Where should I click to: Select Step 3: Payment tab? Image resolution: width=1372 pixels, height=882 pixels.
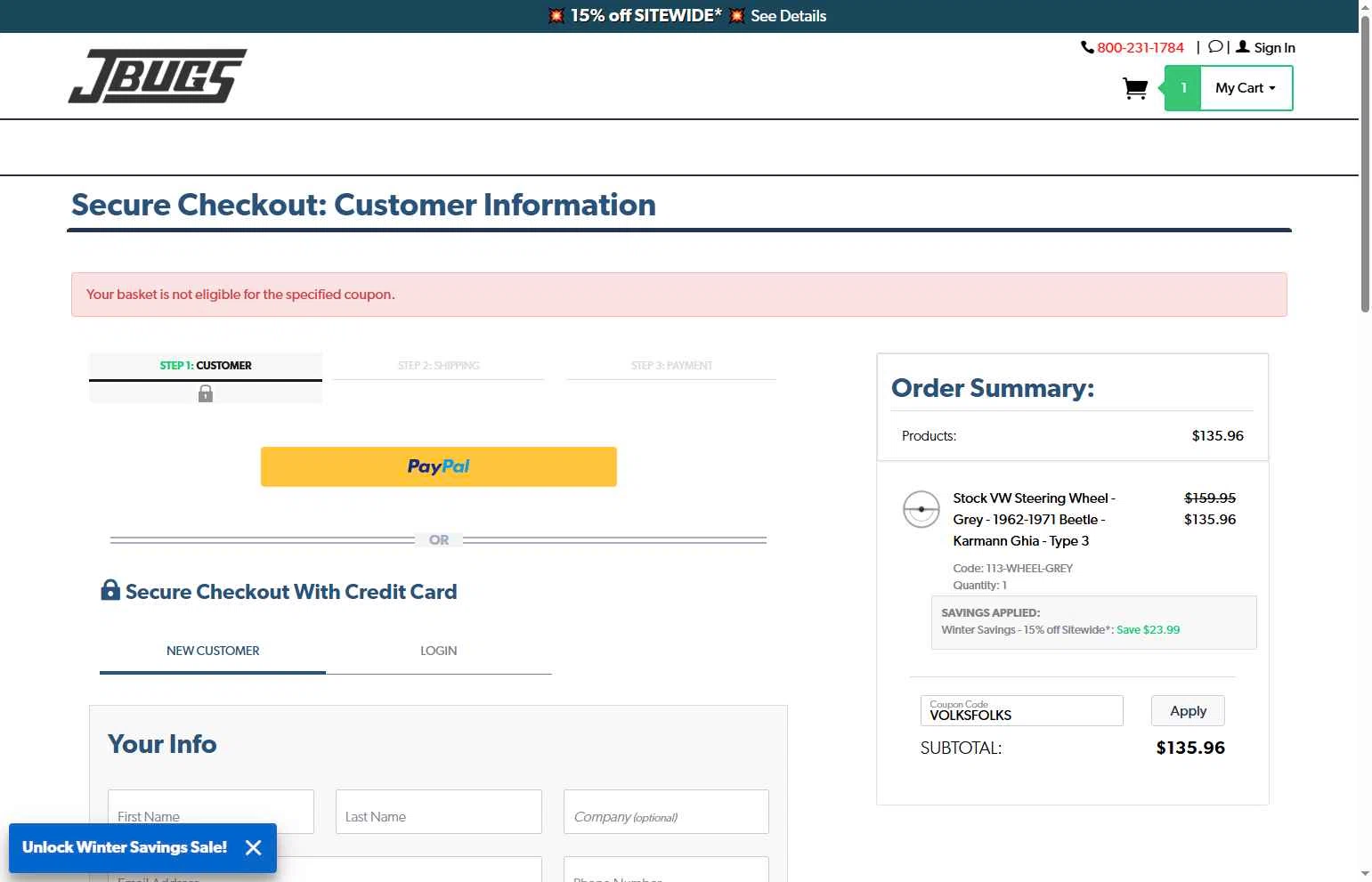[x=671, y=366]
